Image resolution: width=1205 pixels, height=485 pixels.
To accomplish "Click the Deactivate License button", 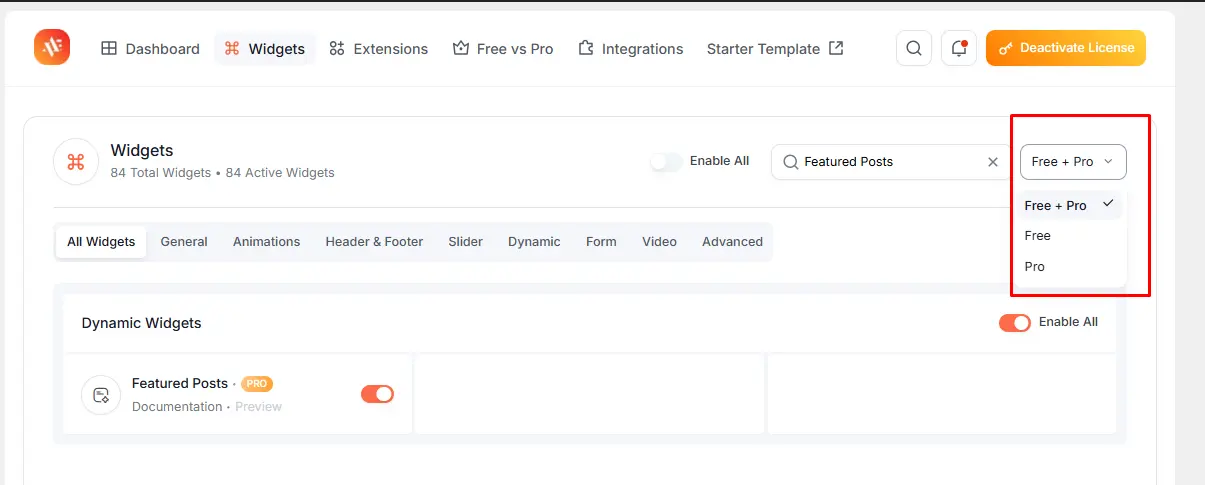I will point(1065,48).
